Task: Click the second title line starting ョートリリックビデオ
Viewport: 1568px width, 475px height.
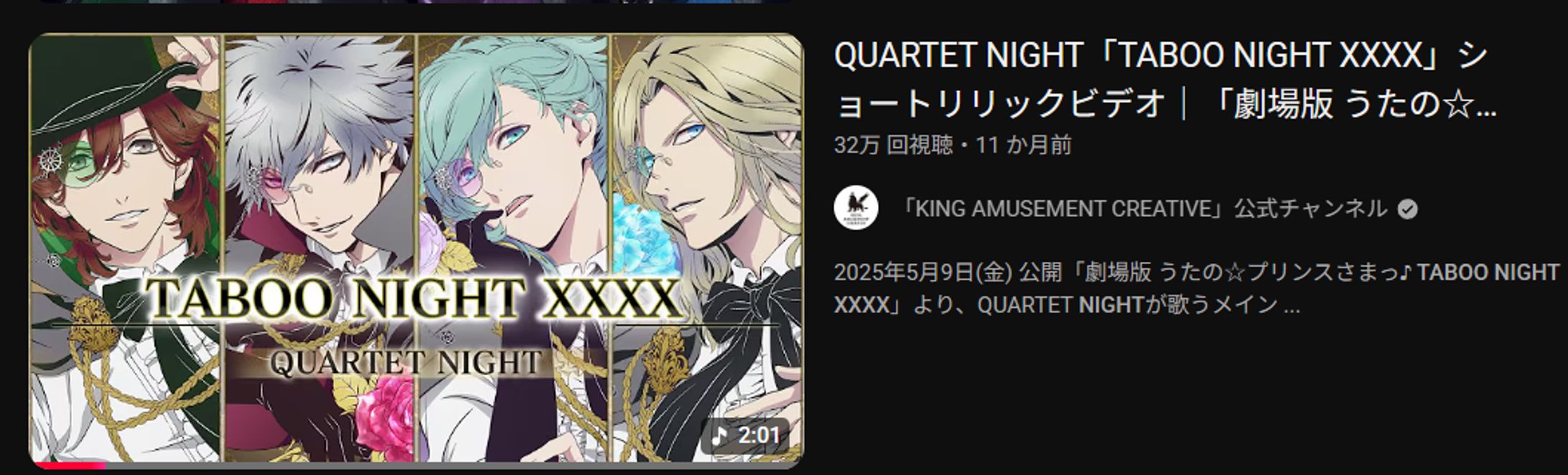Action: tap(1166, 103)
